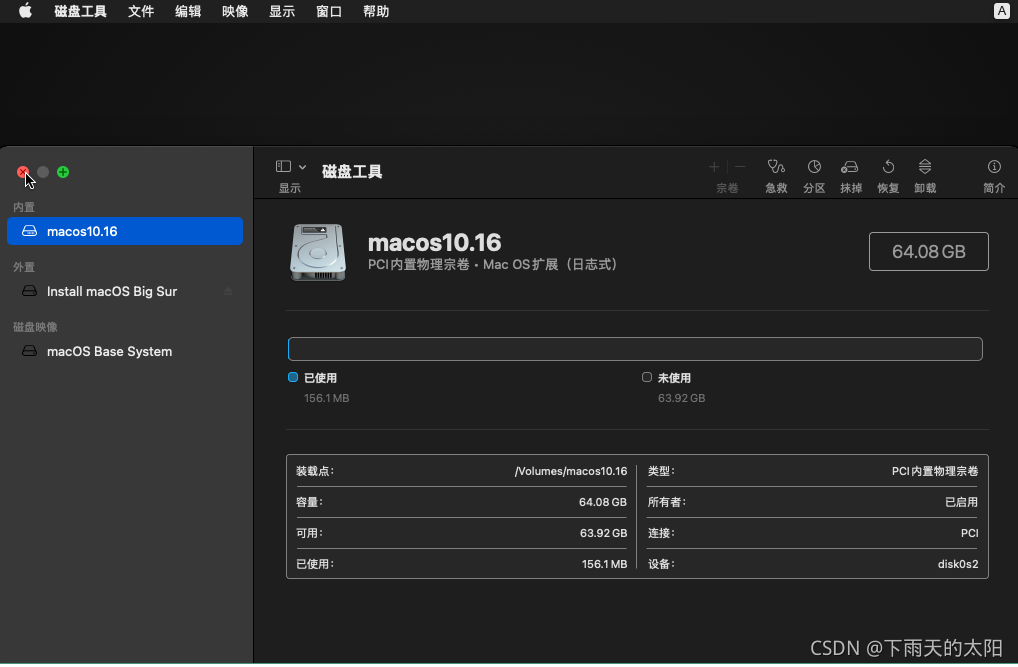Click the 64.08 GB capacity value in table
Image resolution: width=1018 pixels, height=667 pixels.
[602, 502]
